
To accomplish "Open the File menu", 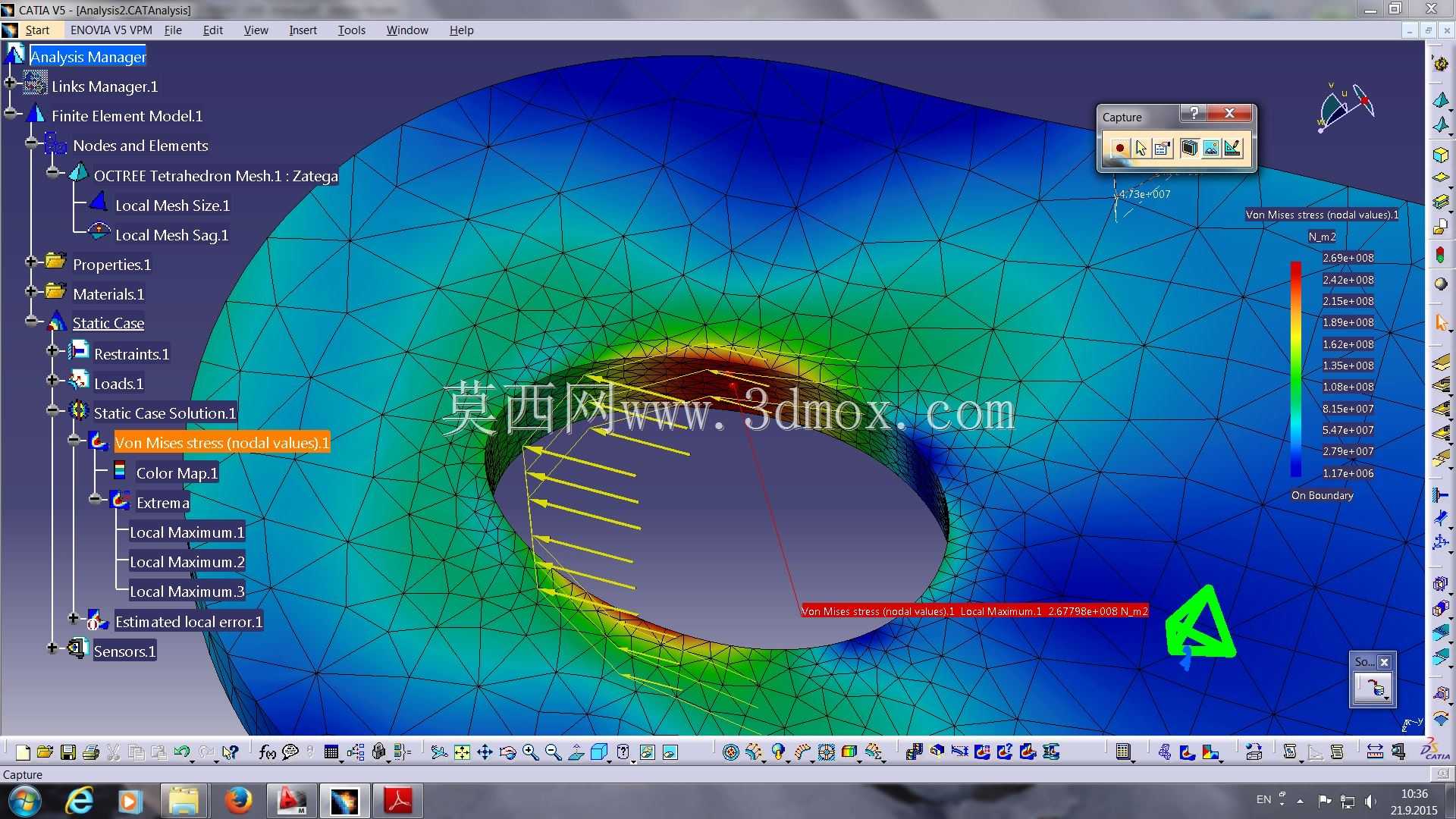I will pyautogui.click(x=173, y=30).
